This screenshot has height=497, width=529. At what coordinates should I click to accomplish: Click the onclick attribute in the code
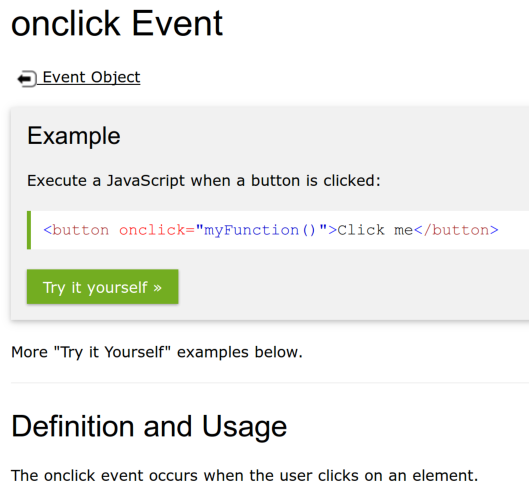pos(152,230)
